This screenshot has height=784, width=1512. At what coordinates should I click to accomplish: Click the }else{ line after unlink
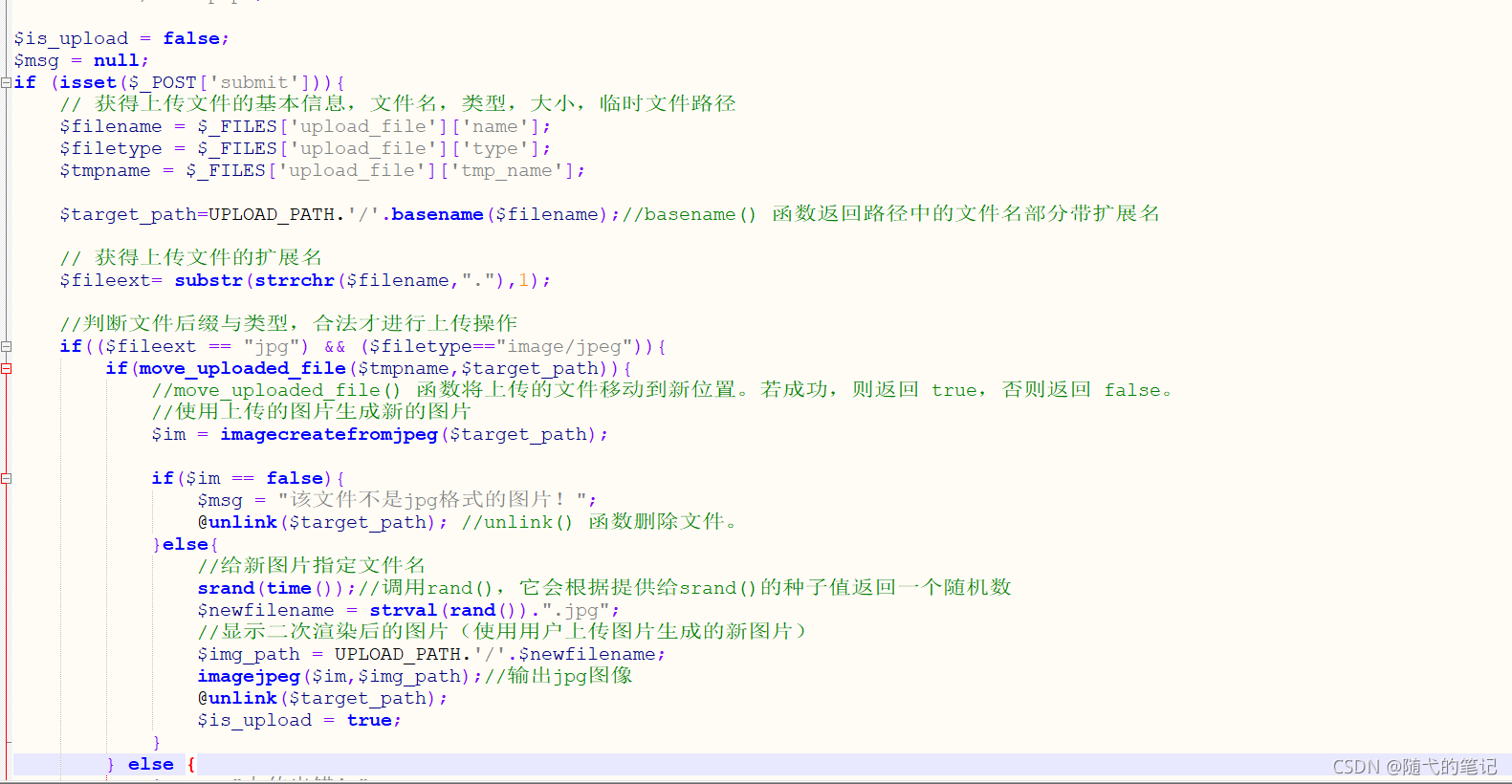click(x=186, y=544)
